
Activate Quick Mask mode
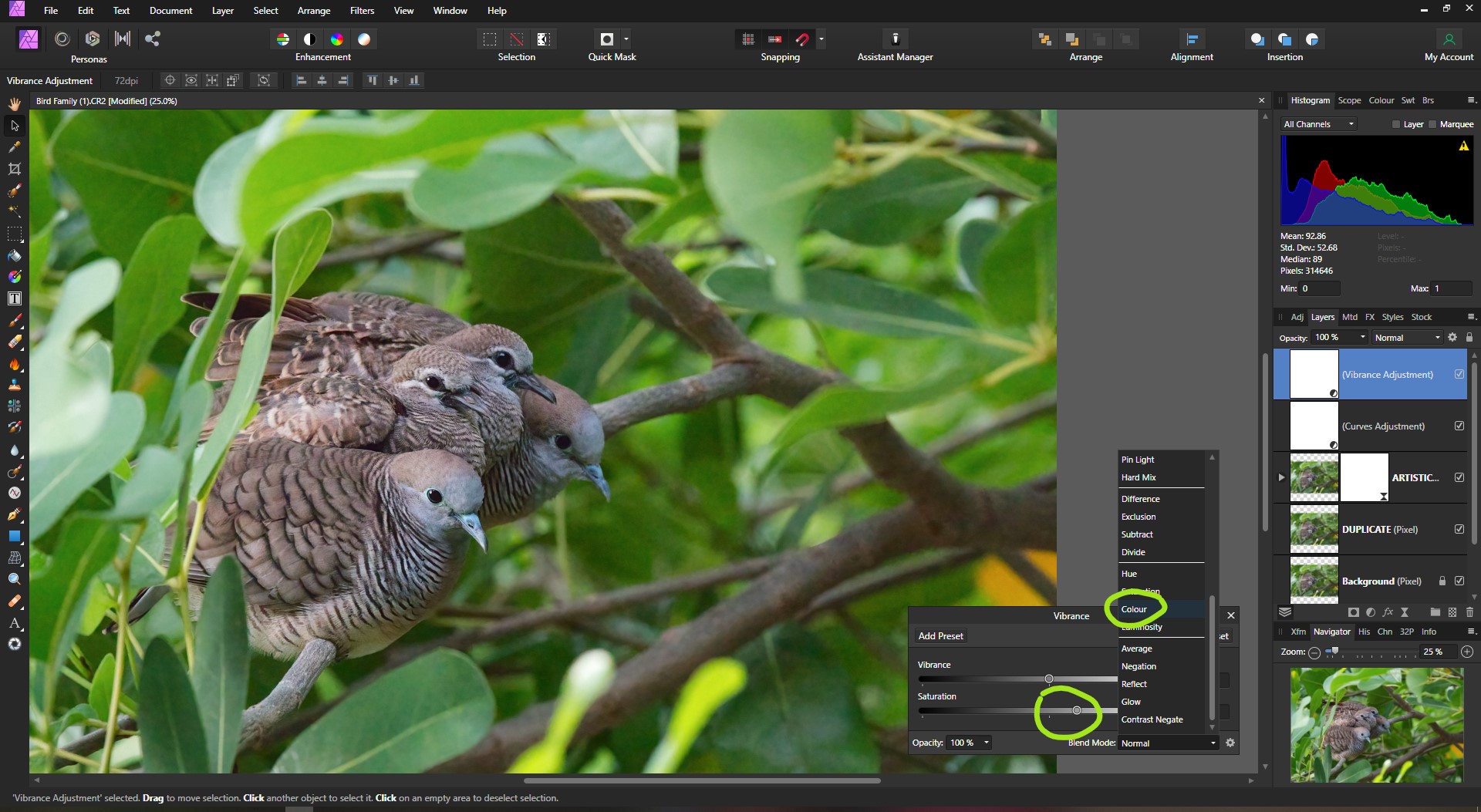pyautogui.click(x=607, y=39)
